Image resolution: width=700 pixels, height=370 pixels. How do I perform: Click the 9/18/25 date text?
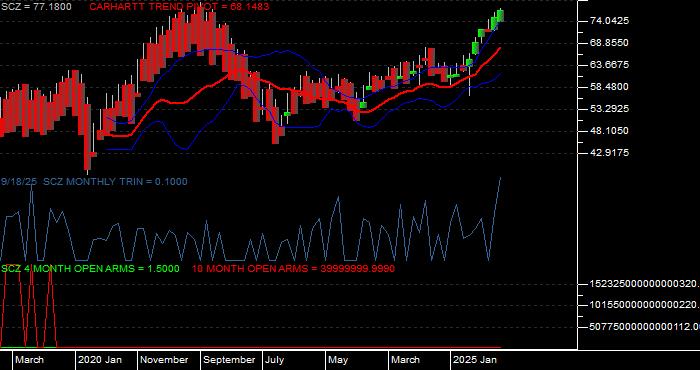(19, 182)
